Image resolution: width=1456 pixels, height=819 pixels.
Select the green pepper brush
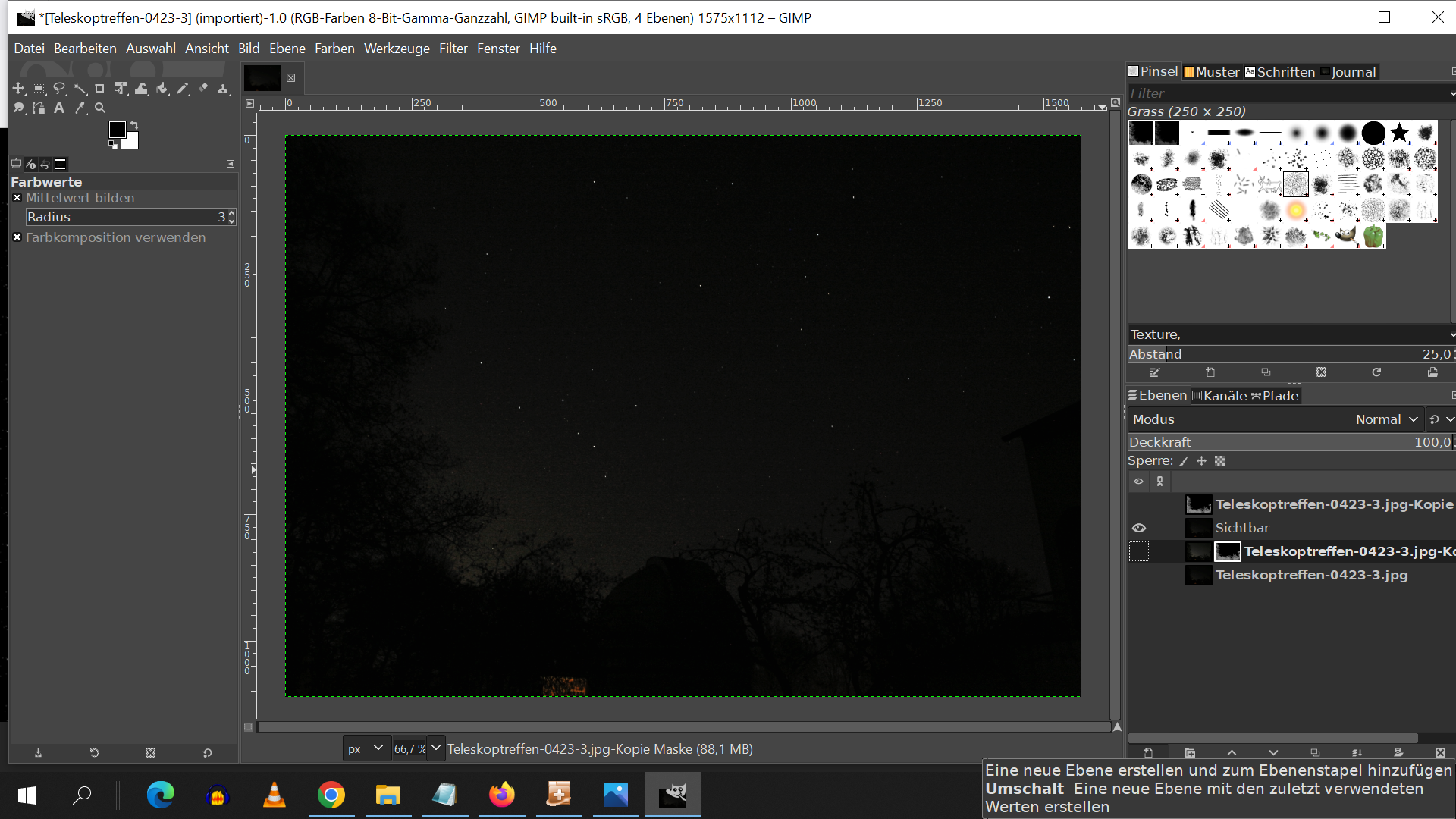(x=1373, y=236)
